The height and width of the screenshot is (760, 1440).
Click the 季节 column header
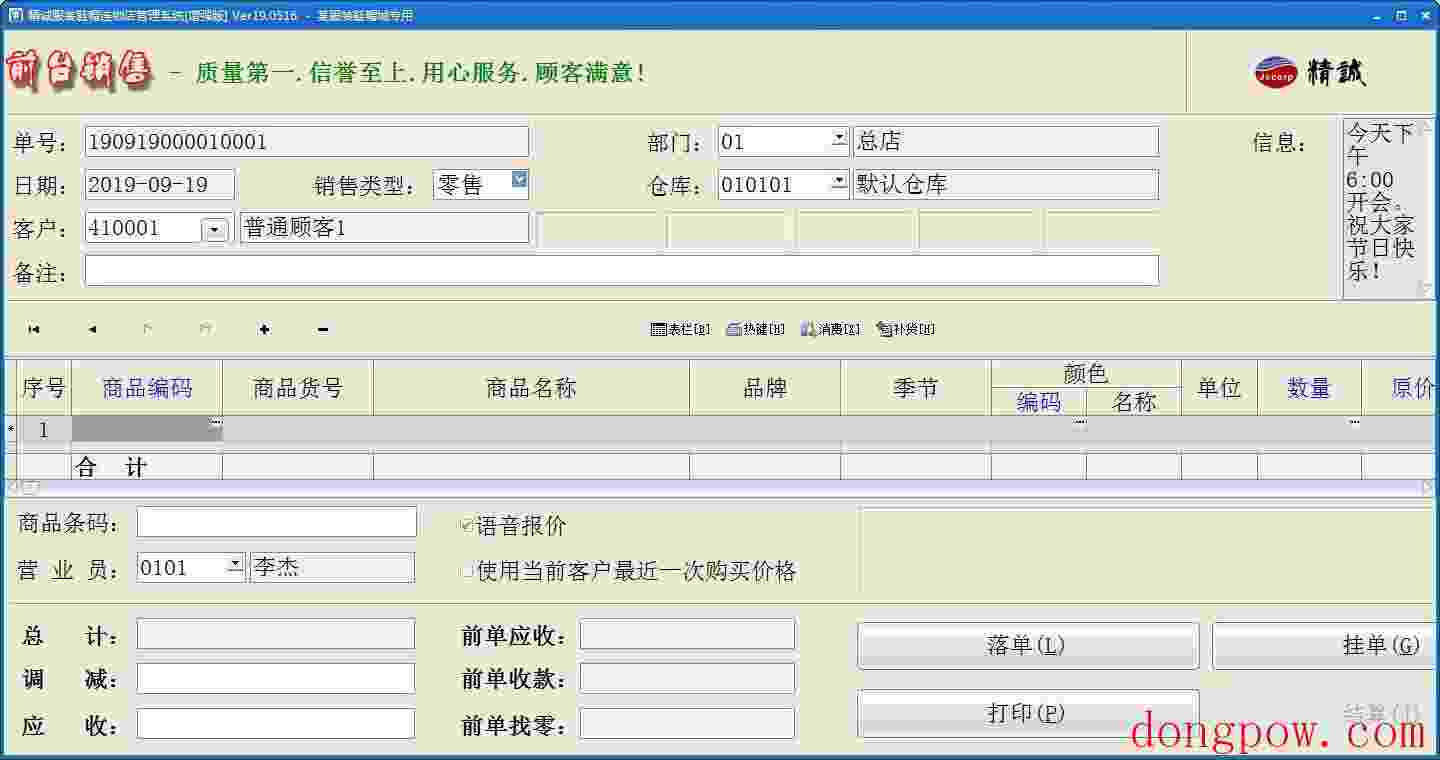tap(916, 388)
